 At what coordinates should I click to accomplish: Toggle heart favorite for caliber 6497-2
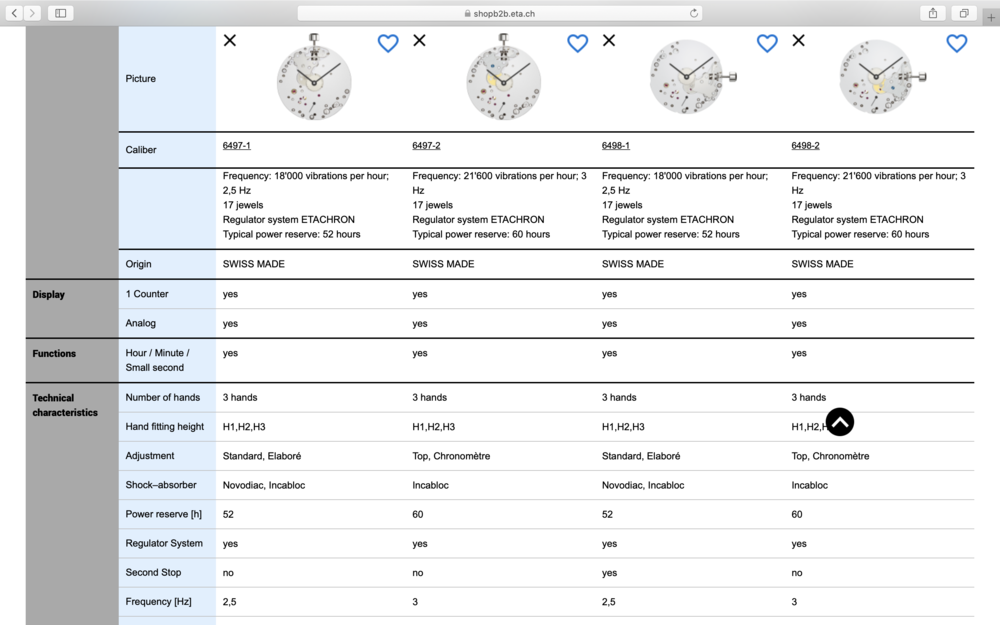577,43
